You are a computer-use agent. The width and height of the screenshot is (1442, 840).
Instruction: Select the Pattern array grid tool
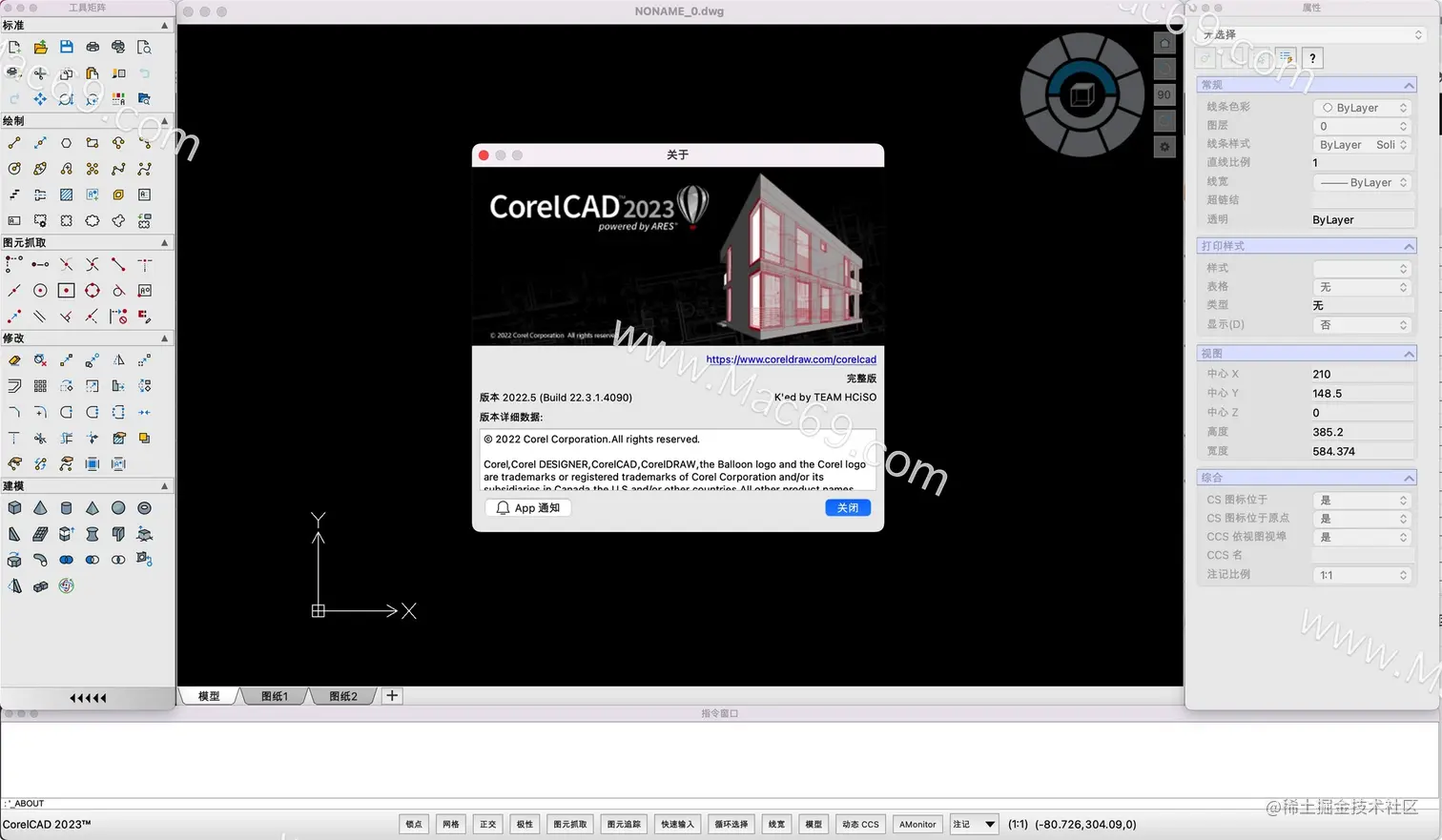tap(40, 386)
